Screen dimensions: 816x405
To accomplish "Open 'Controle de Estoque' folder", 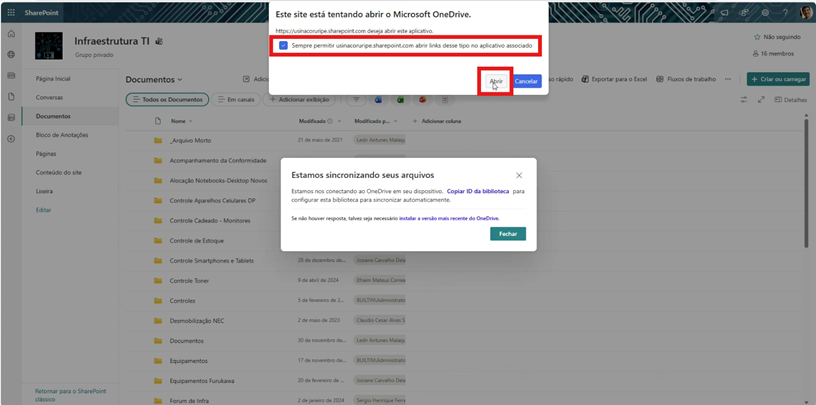I will (197, 241).
